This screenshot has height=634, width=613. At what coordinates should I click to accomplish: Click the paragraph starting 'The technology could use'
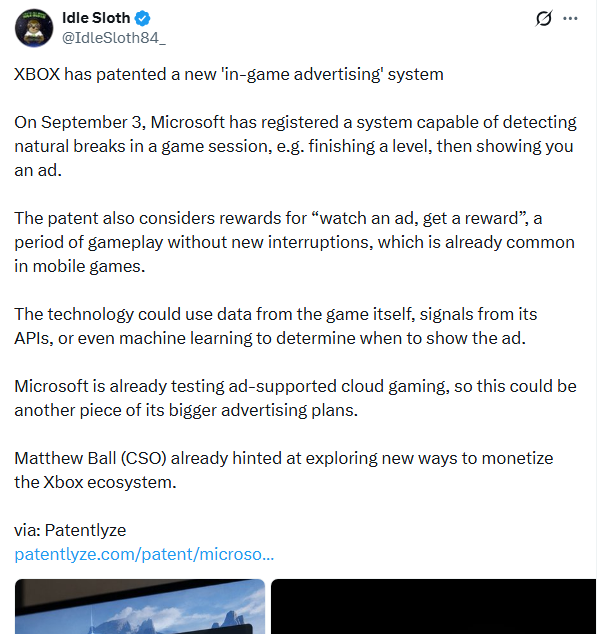point(275,326)
